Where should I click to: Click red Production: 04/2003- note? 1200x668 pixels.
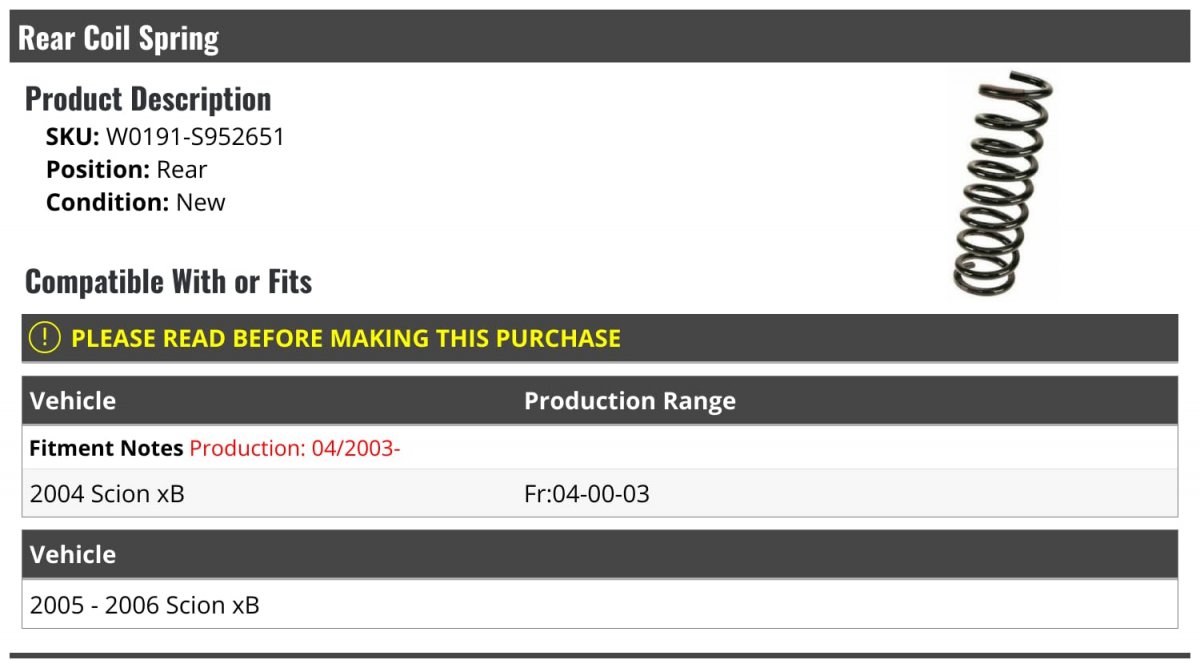tap(295, 448)
